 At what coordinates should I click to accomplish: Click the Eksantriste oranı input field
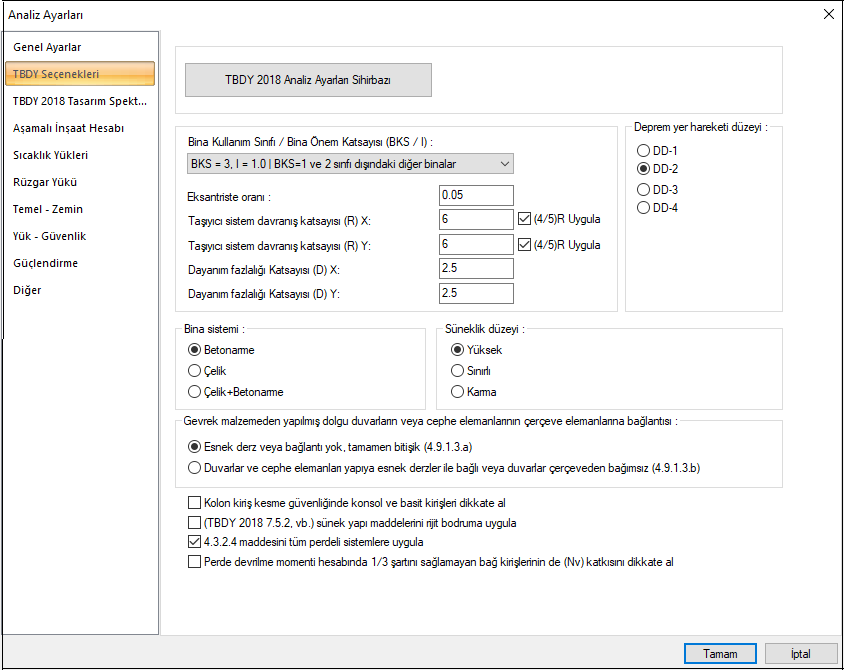pyautogui.click(x=475, y=196)
